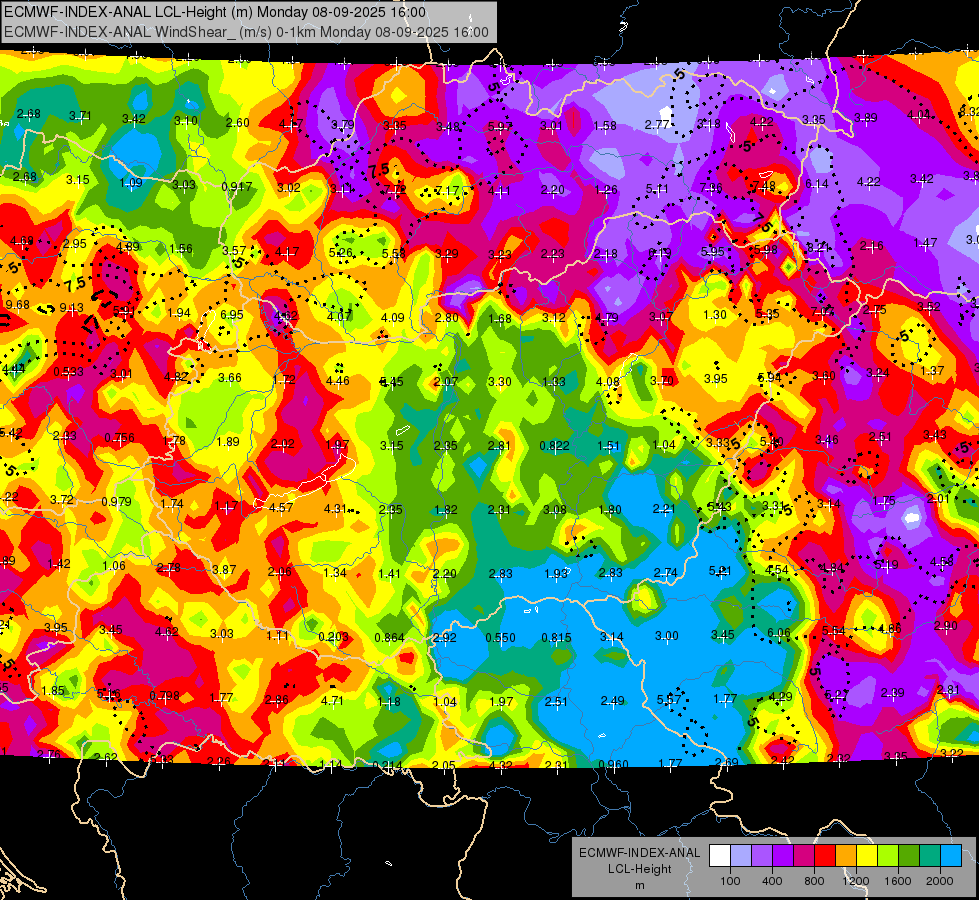The width and height of the screenshot is (979, 900).
Task: Click the wind shear value 3.71
Action: 80,115
